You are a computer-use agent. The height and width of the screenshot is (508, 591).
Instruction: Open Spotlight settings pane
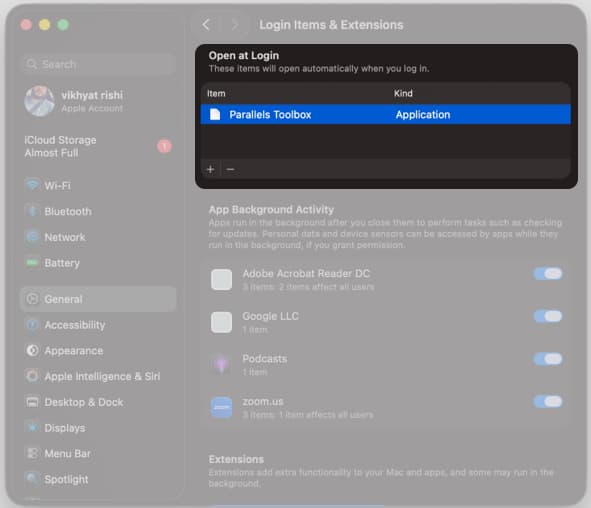click(x=98, y=479)
